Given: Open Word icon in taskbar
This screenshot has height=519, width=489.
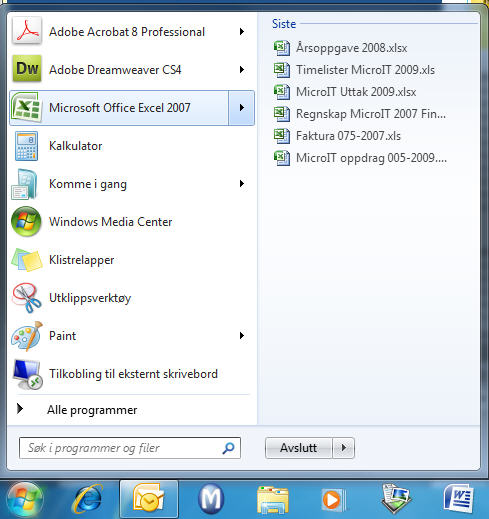Looking at the screenshot, I should click(x=459, y=499).
